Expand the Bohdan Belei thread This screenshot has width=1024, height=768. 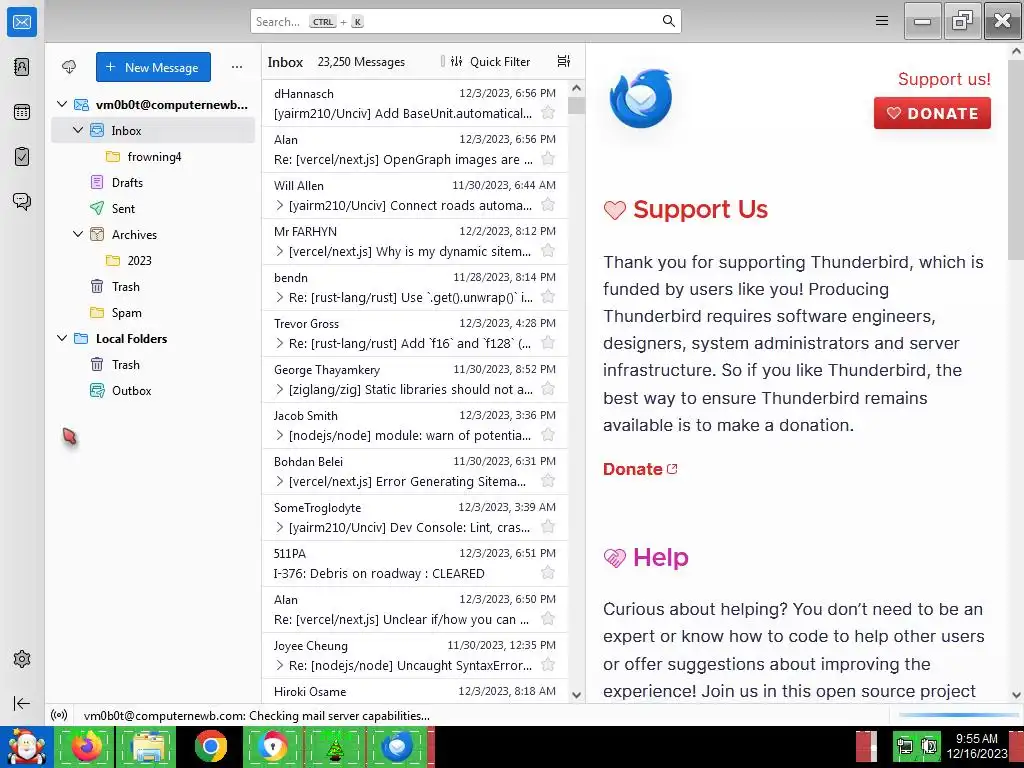(280, 481)
